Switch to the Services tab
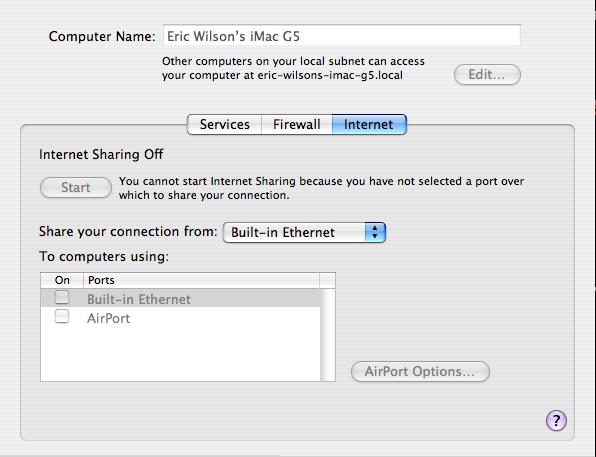 pos(224,124)
